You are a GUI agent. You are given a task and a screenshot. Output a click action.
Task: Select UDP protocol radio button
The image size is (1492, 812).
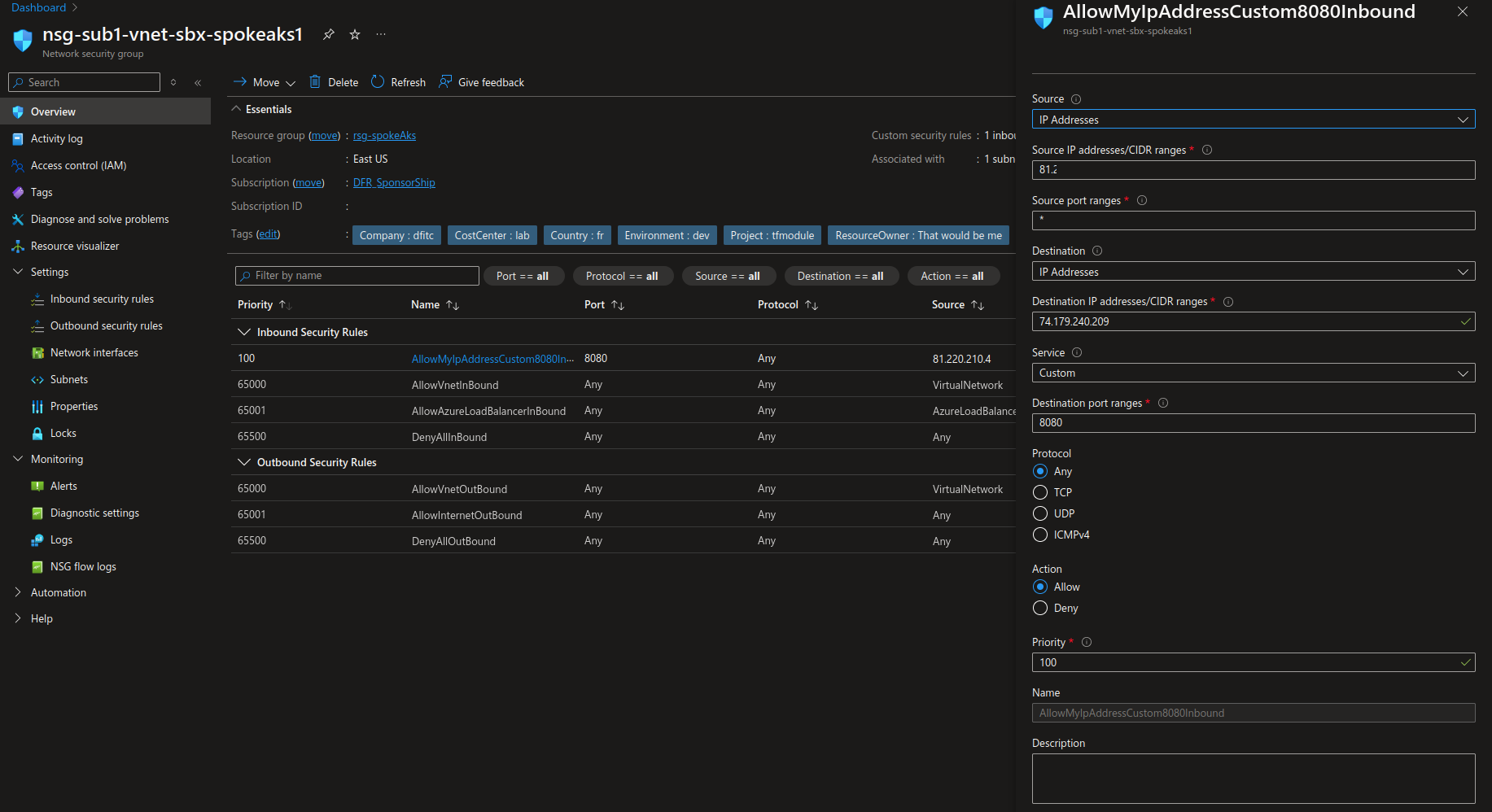tap(1040, 513)
